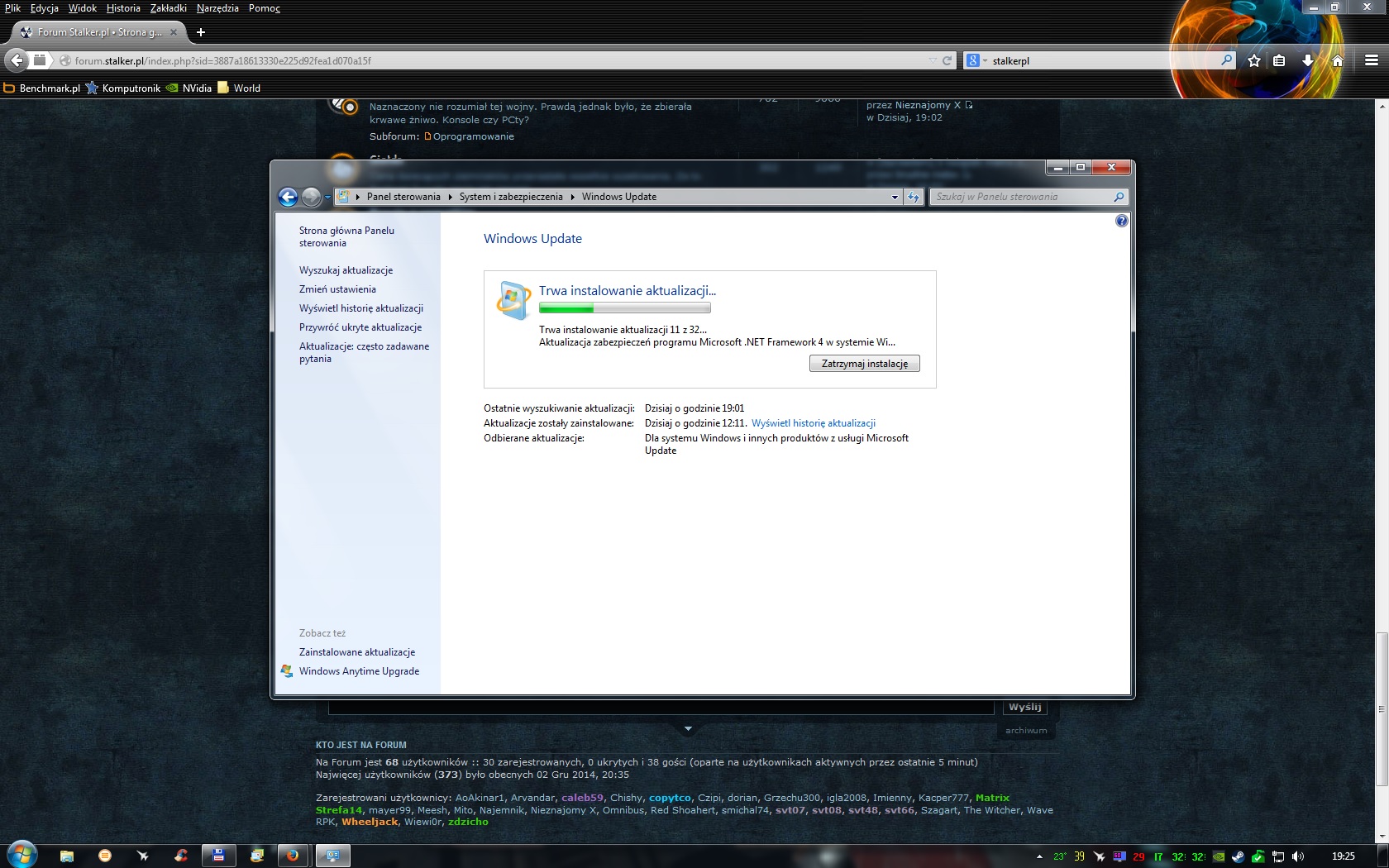
Task: Open the Windows Start orb
Action: tap(22, 856)
